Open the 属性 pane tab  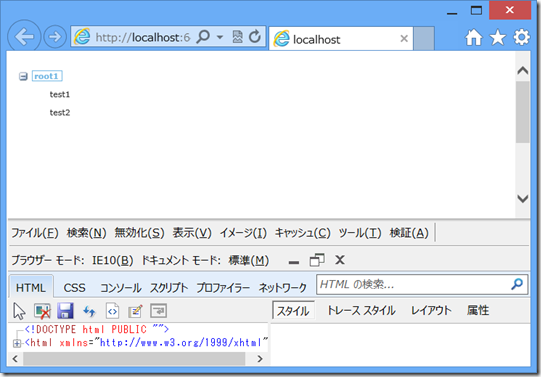coord(478,310)
